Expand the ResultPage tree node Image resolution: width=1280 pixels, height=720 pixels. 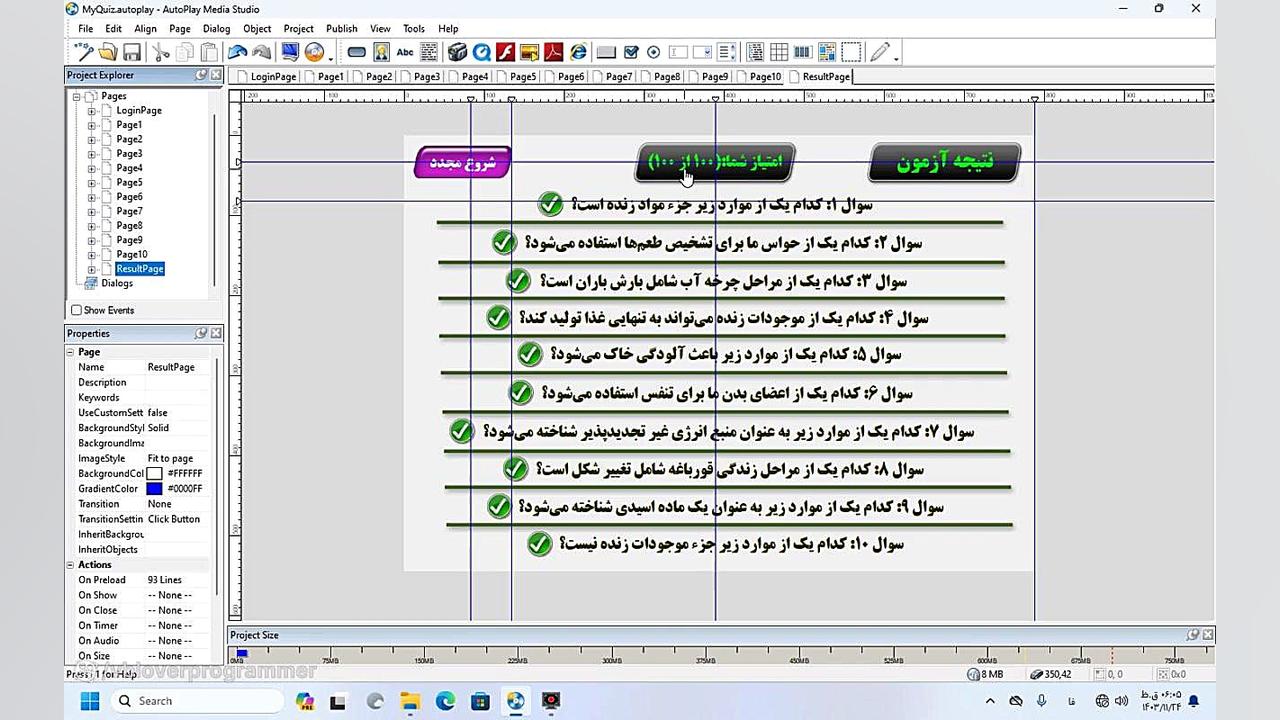[x=91, y=269]
